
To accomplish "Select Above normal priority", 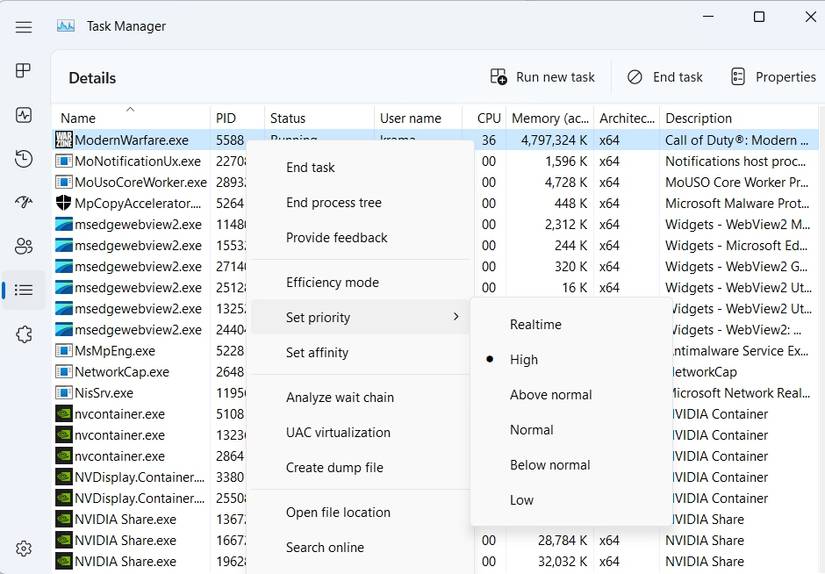I will click(x=550, y=394).
